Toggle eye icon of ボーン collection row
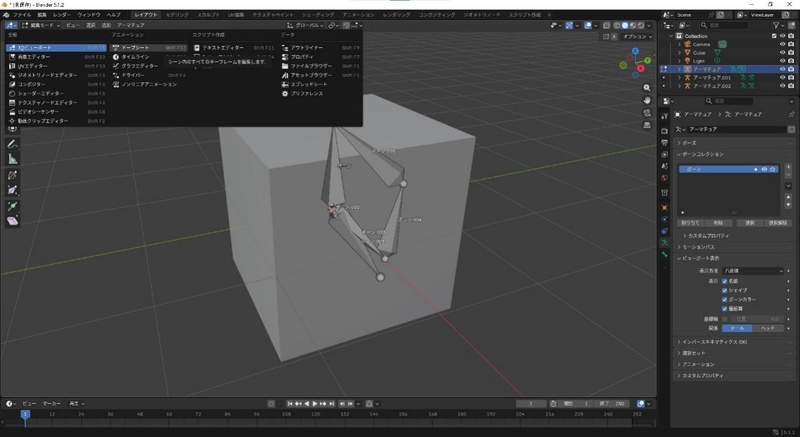Screen dimensions: 800x437 pyautogui.click(x=764, y=169)
